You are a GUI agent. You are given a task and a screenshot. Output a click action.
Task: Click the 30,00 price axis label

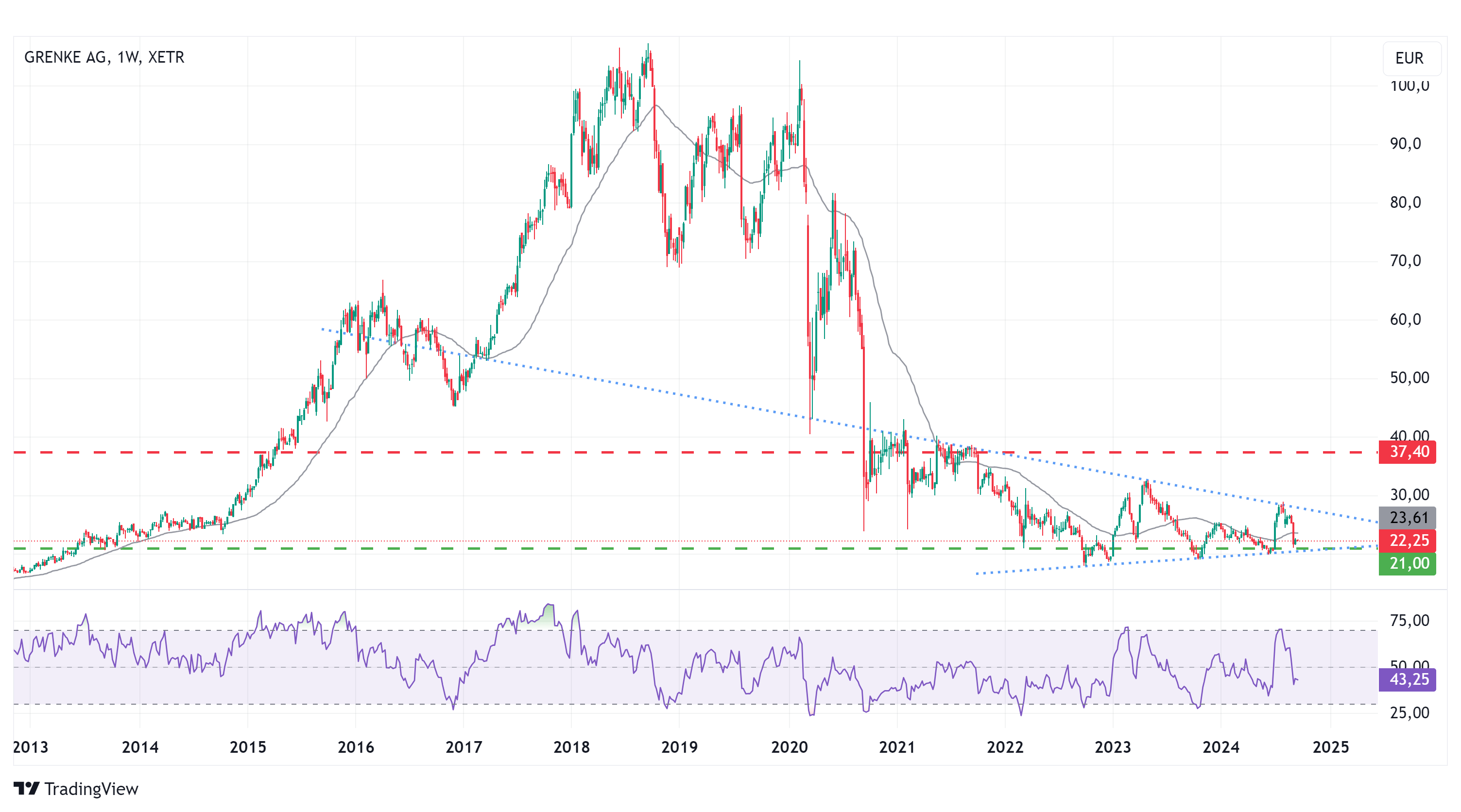click(x=1409, y=495)
